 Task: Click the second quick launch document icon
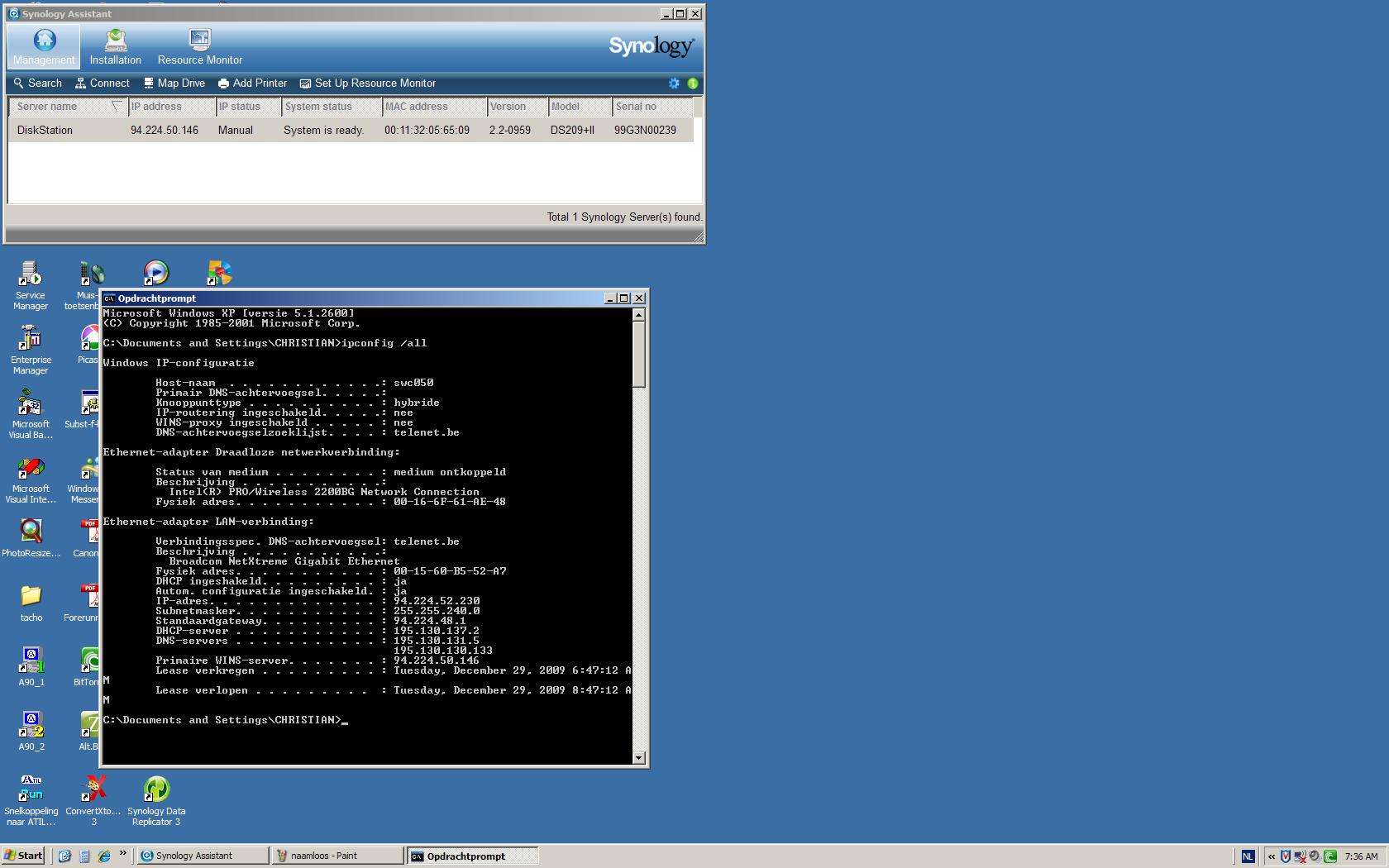[84, 856]
